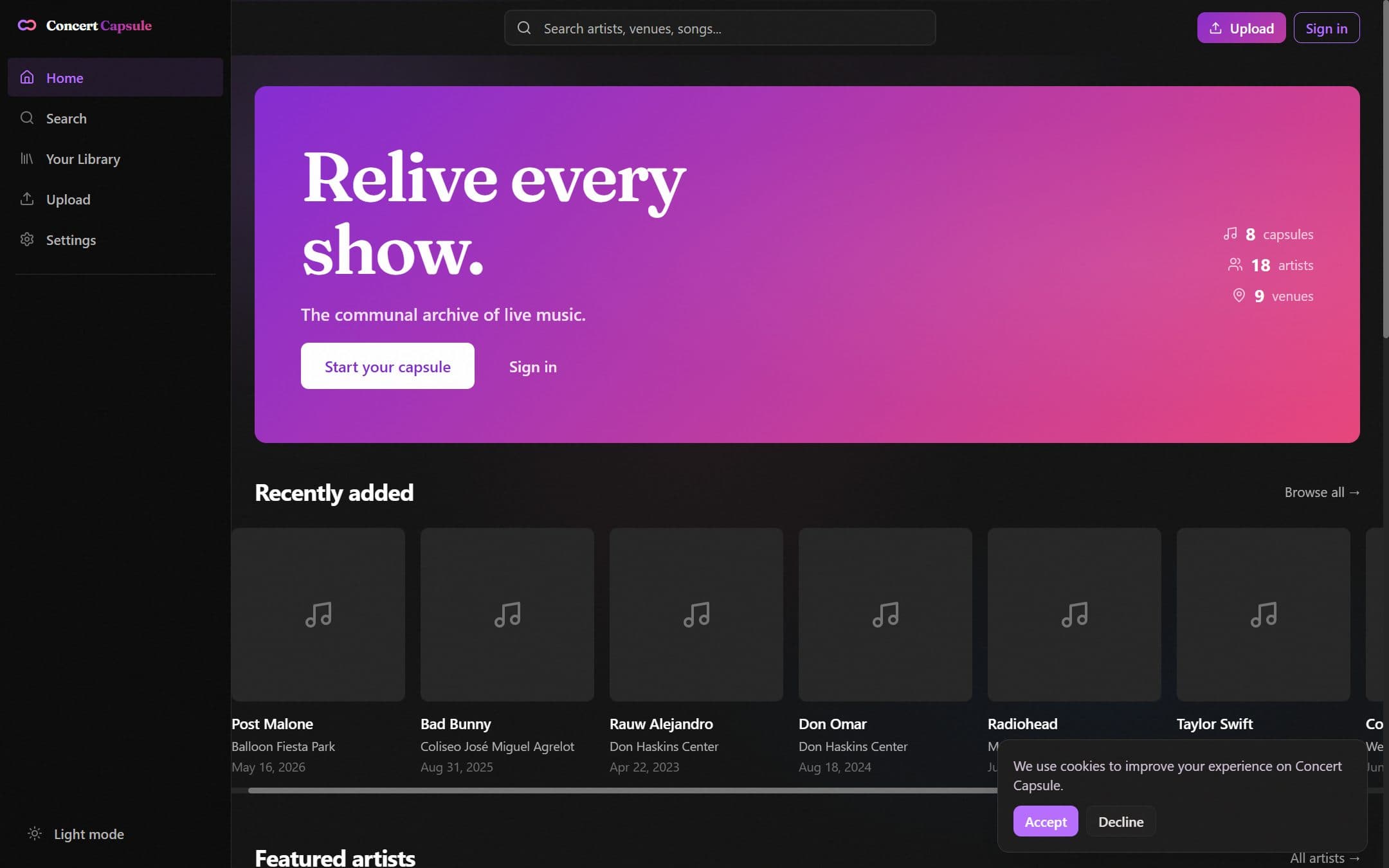Click the upload arrow icon in top Upload button
This screenshot has width=1389, height=868.
(1215, 28)
